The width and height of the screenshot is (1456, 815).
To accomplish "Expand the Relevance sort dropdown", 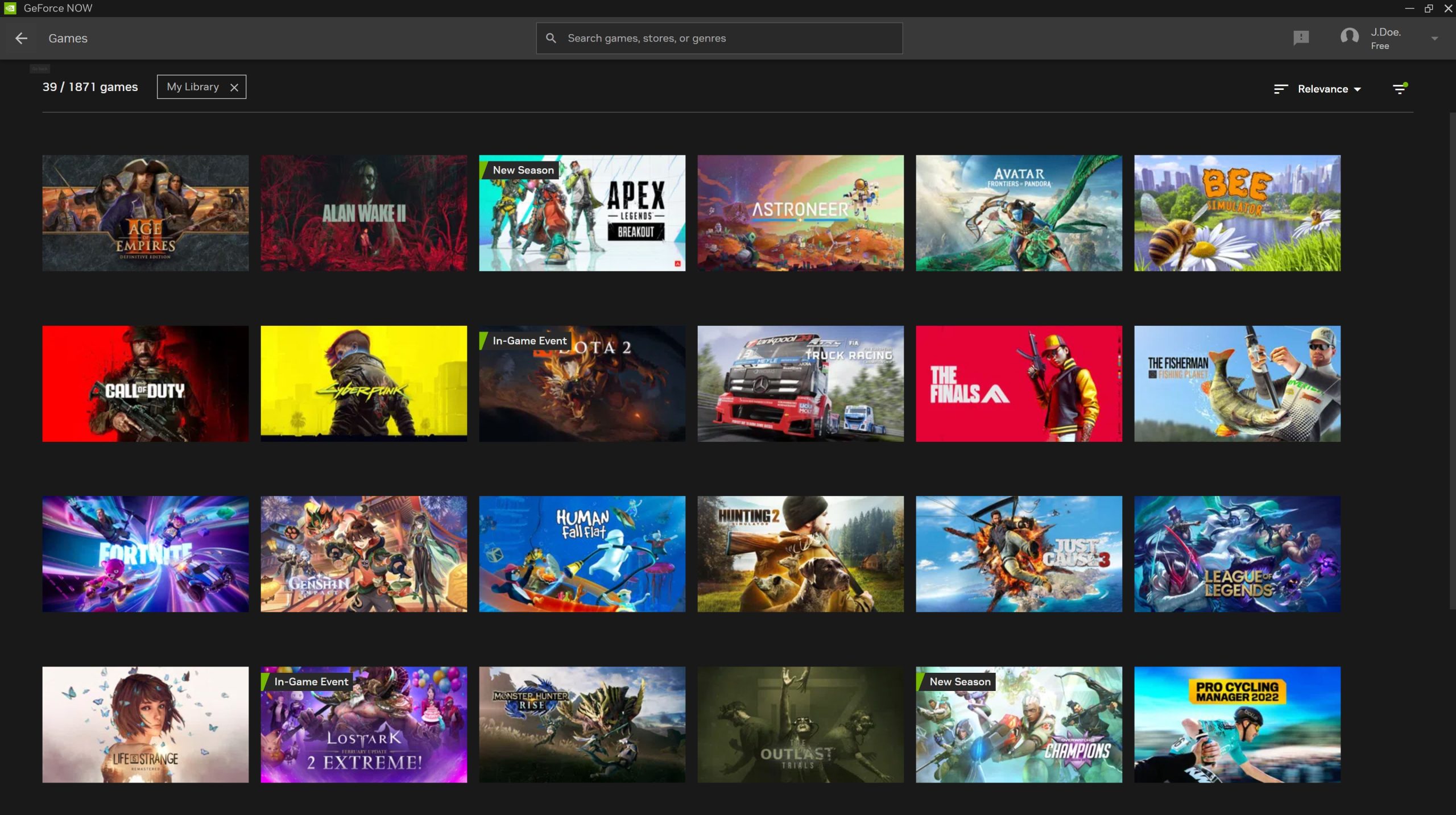I will [1329, 89].
